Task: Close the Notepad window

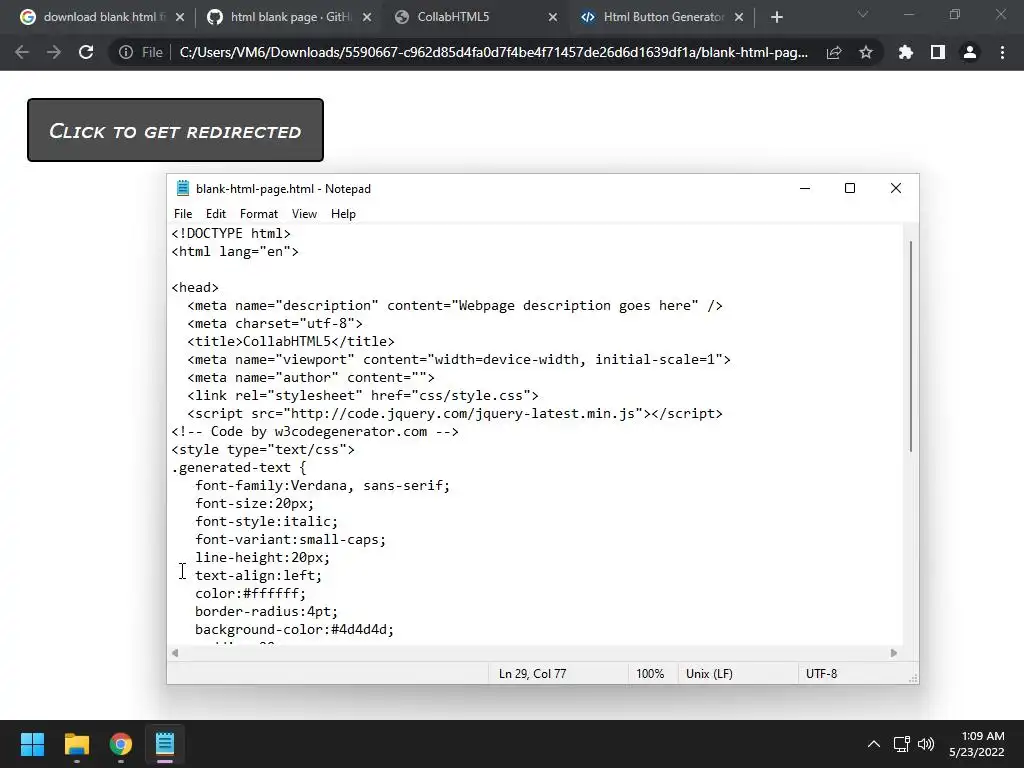Action: (x=895, y=188)
